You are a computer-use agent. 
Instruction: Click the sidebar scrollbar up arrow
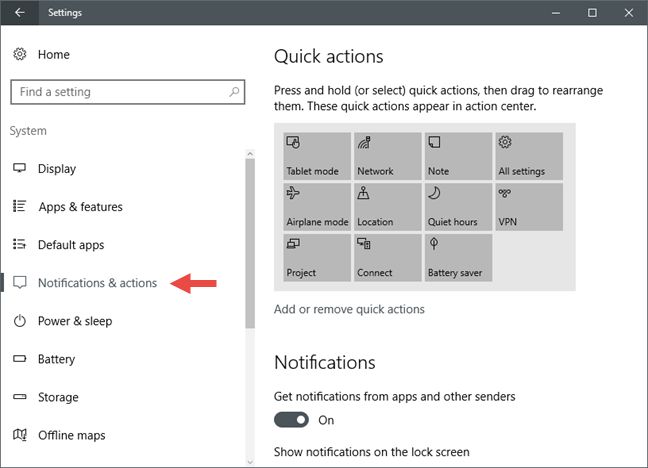coord(250,154)
